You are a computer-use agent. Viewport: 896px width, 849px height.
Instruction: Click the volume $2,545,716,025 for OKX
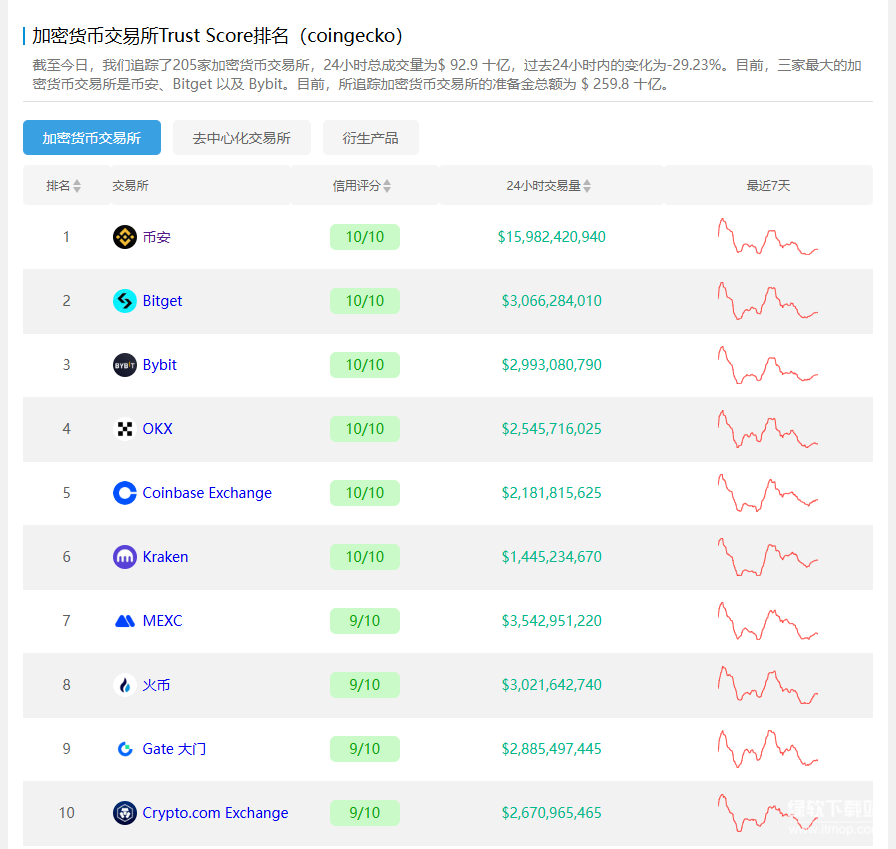pyautogui.click(x=551, y=429)
